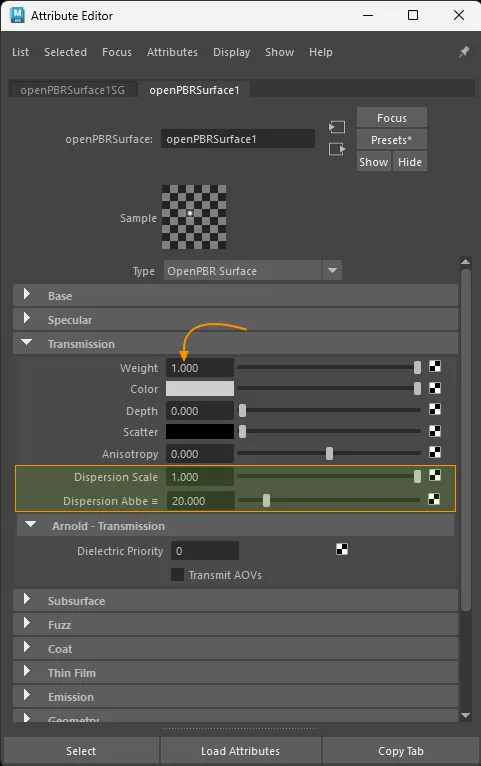Click the Copy Tab button
The height and width of the screenshot is (766, 481).
(401, 751)
